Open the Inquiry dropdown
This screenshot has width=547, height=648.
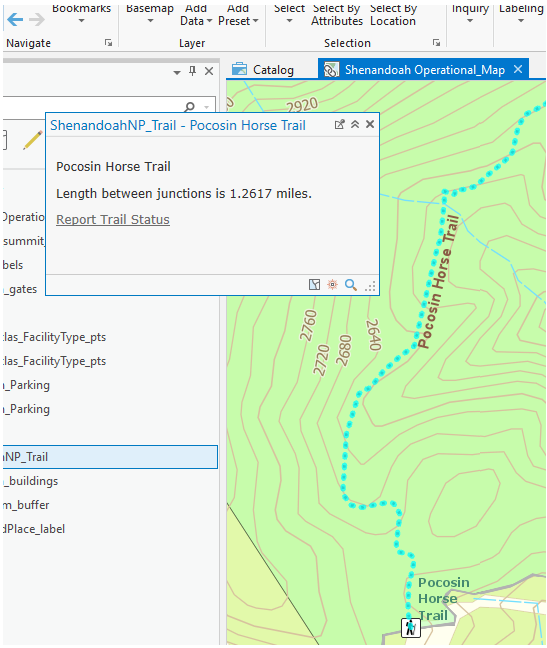click(x=470, y=14)
